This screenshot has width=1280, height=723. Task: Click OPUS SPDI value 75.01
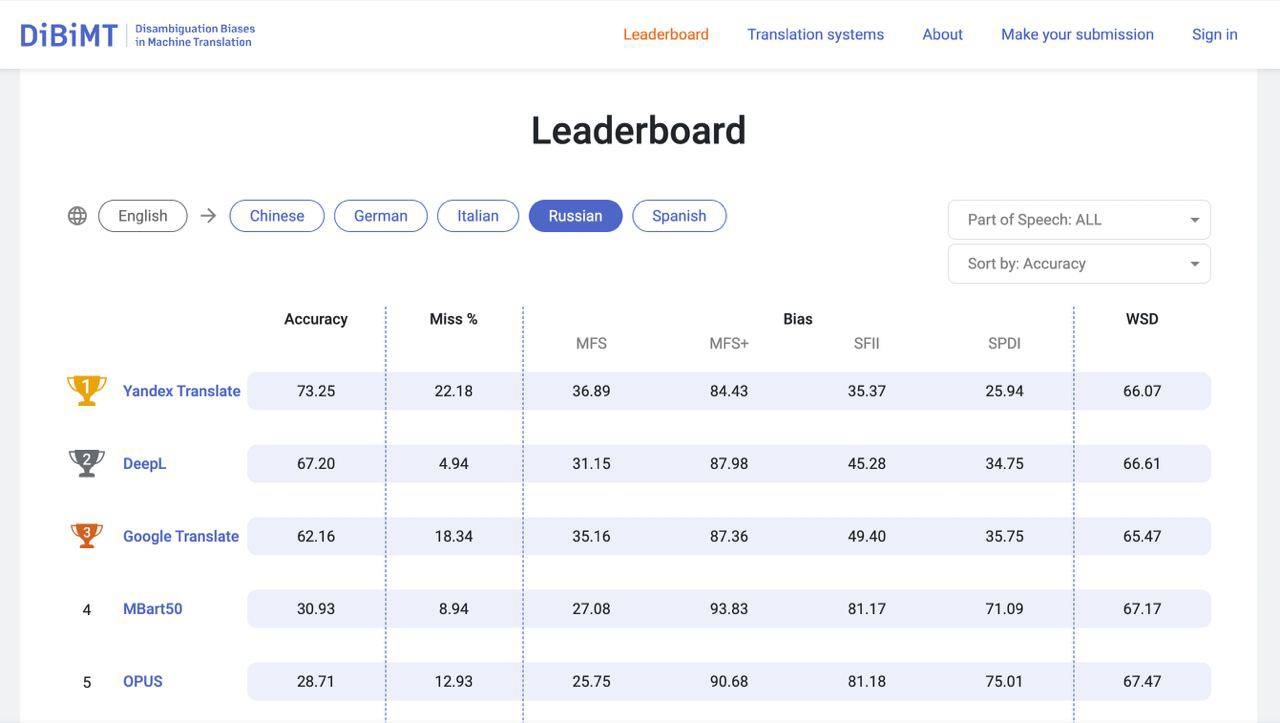click(x=1005, y=681)
